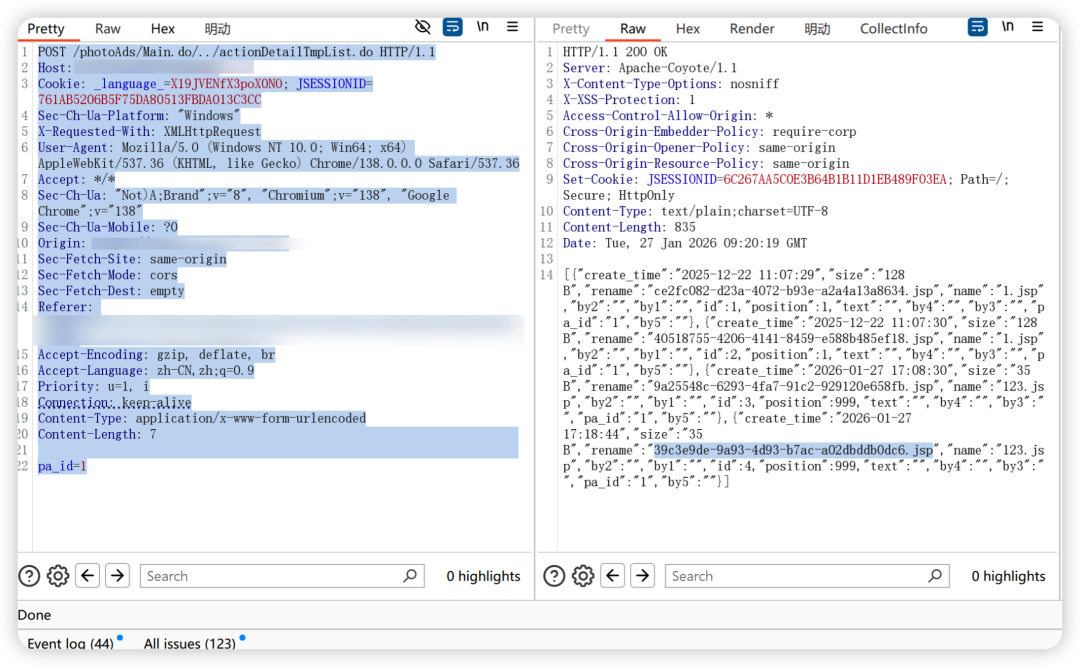The image size is (1080, 667).
Task: Open help icon below response panel
Action: click(x=554, y=576)
